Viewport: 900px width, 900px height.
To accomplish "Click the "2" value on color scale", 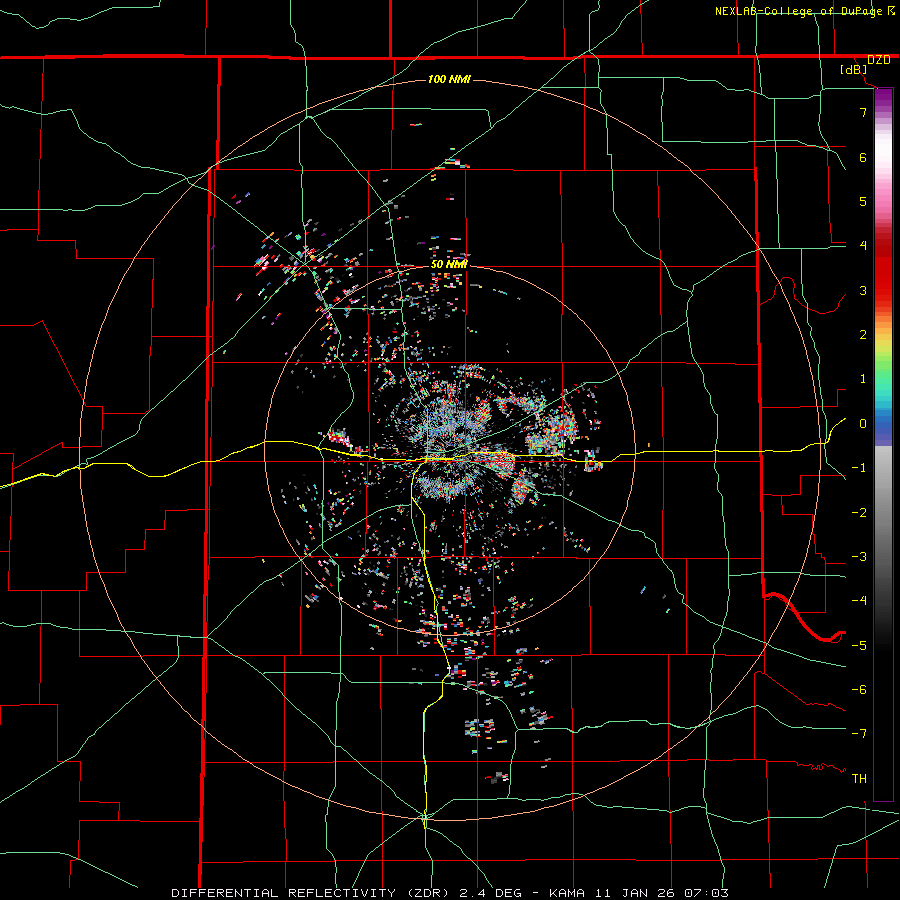I will click(863, 335).
